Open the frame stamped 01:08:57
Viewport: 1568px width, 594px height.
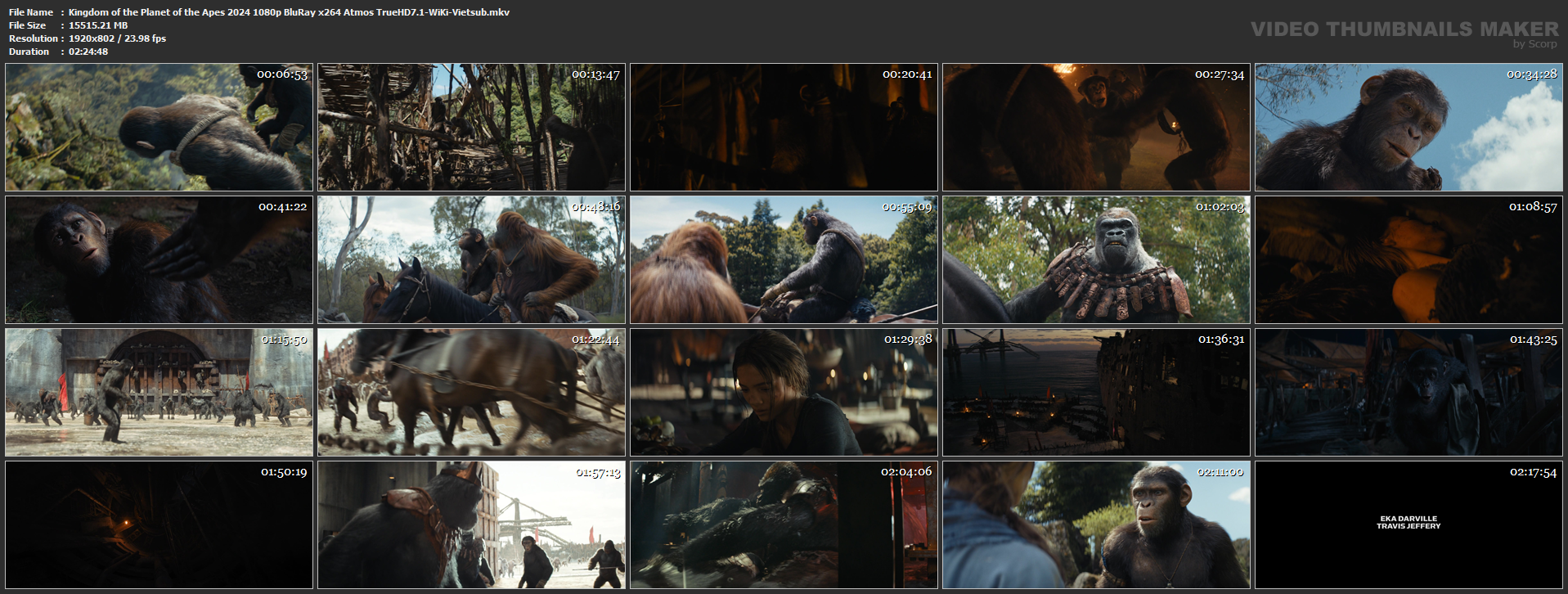click(x=1409, y=260)
